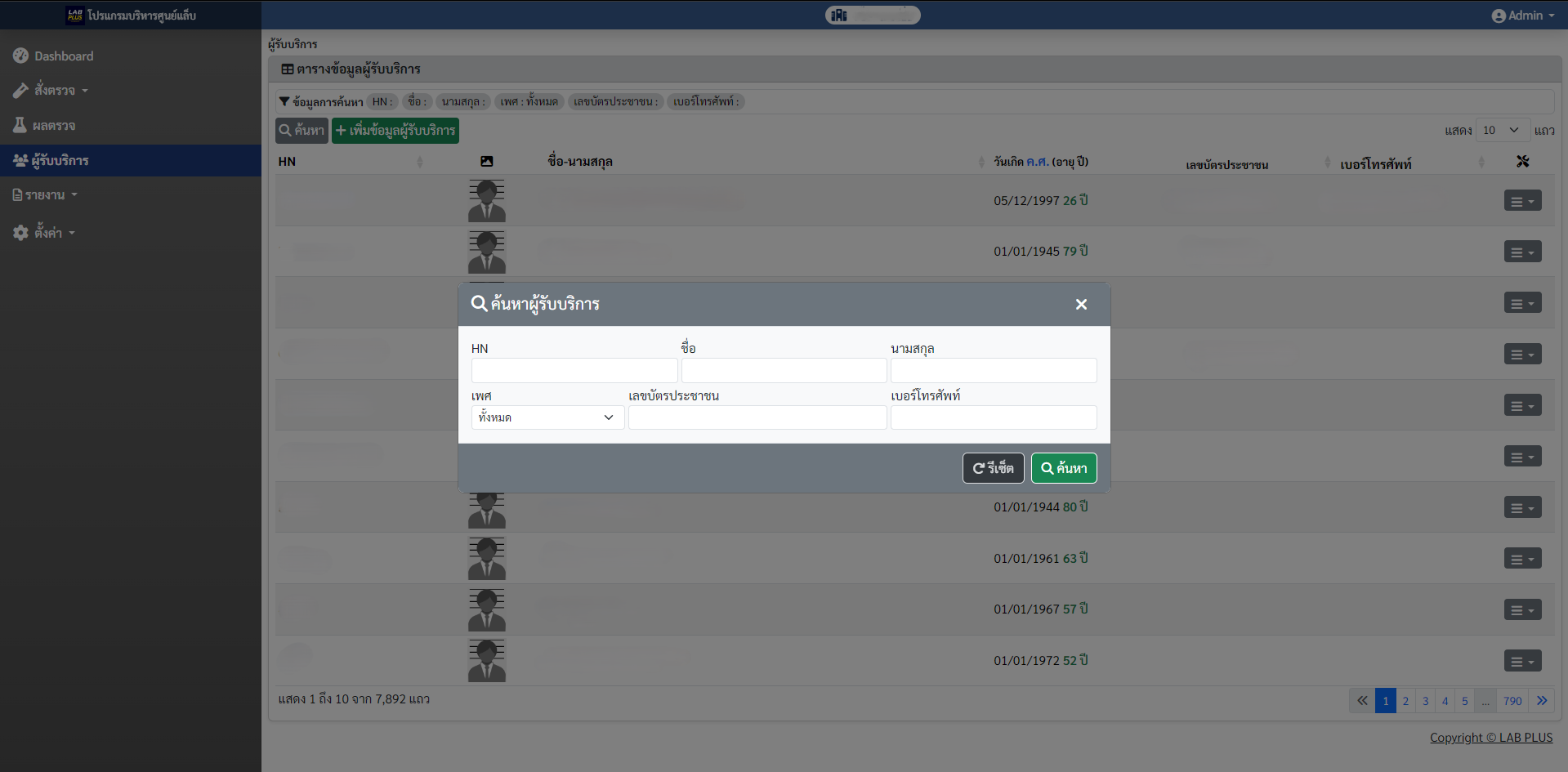The image size is (1568, 772).
Task: Go to the last page arrow
Action: 1542,701
